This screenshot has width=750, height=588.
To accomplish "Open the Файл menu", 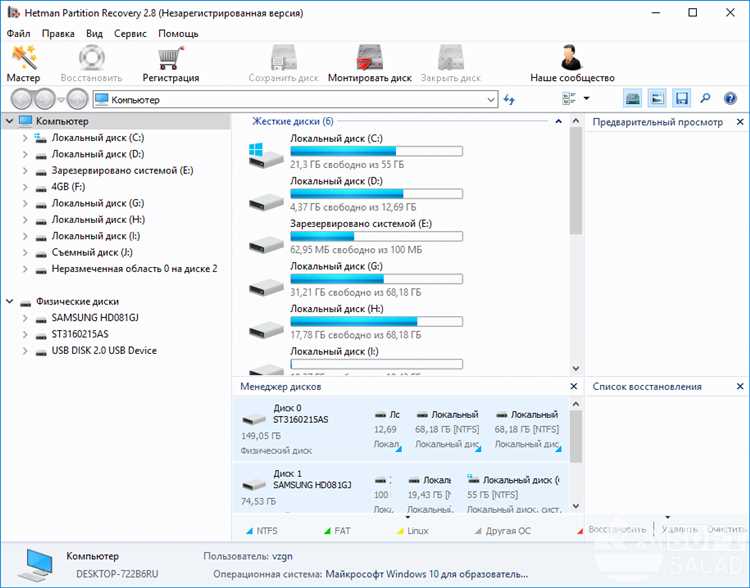I will pyautogui.click(x=19, y=33).
